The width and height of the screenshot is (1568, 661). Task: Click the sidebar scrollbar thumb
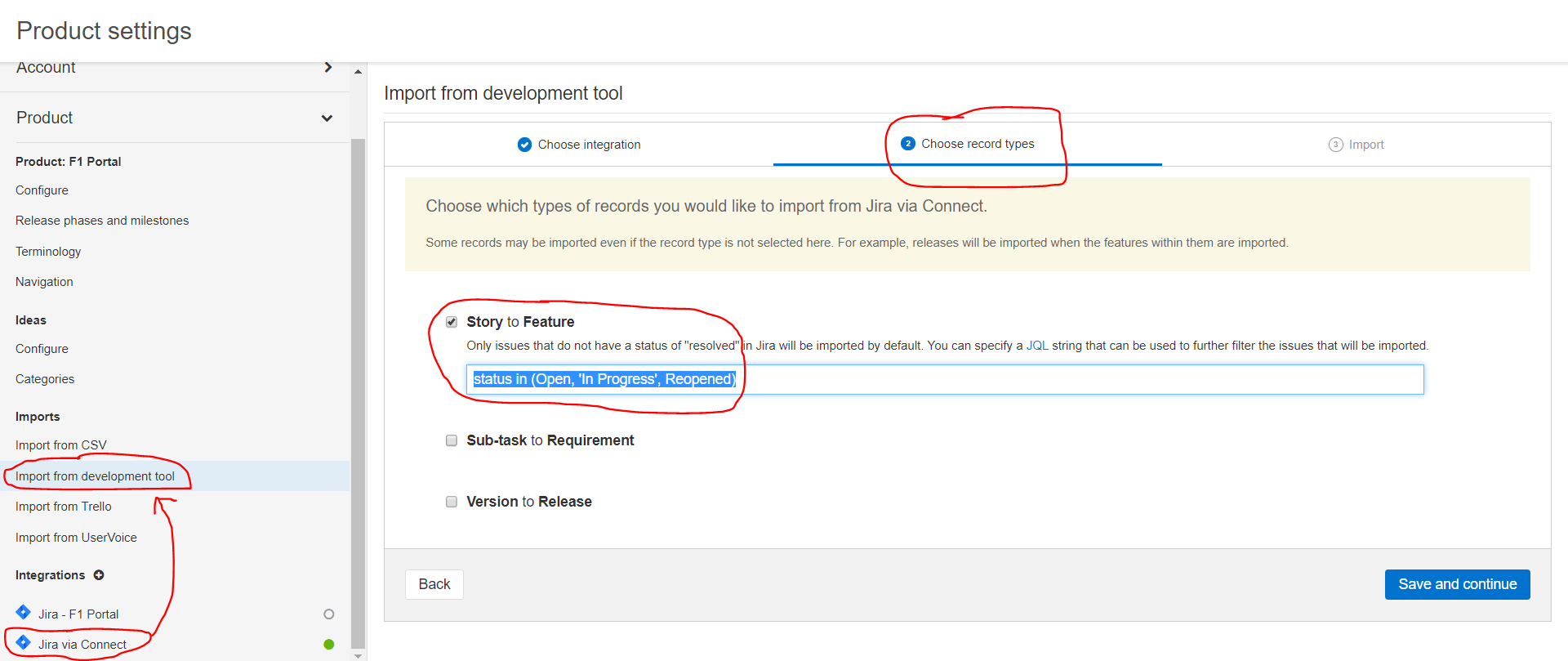tap(358, 392)
